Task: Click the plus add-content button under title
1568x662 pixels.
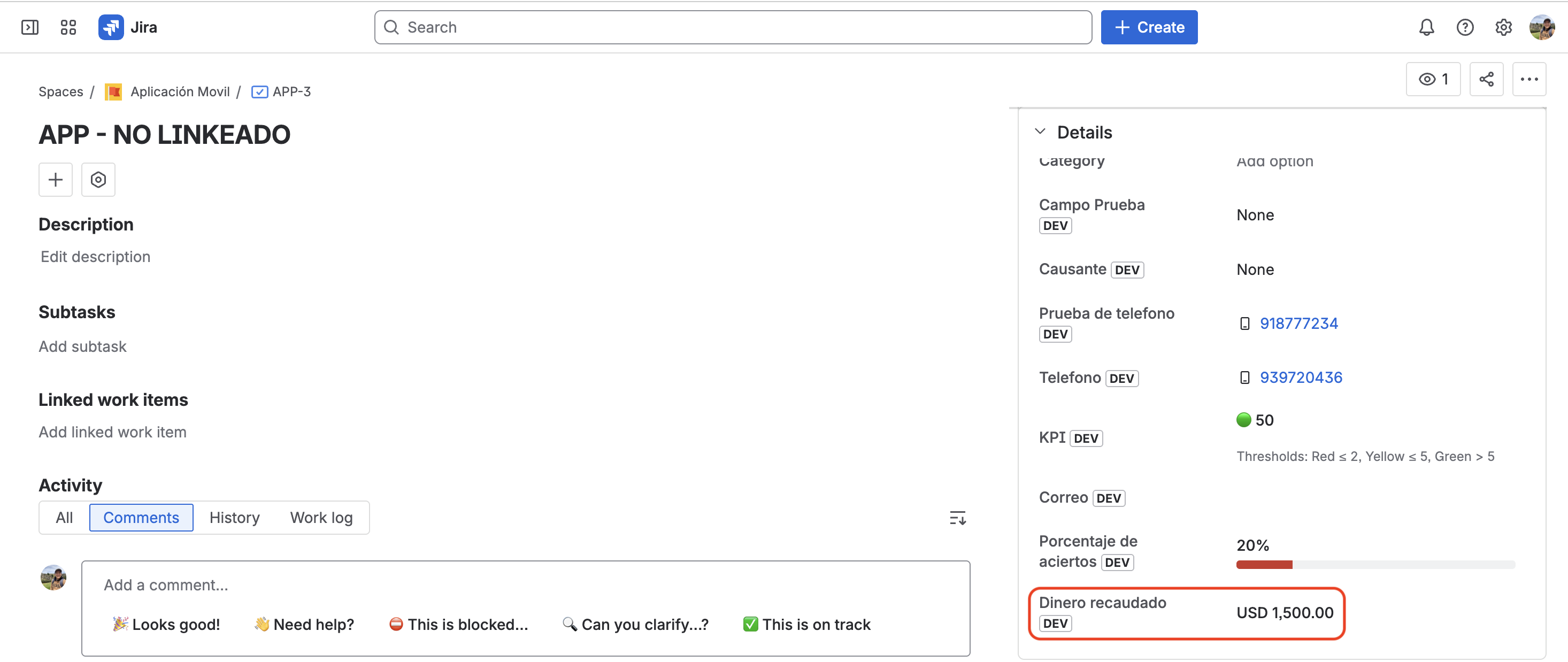Action: coord(56,180)
